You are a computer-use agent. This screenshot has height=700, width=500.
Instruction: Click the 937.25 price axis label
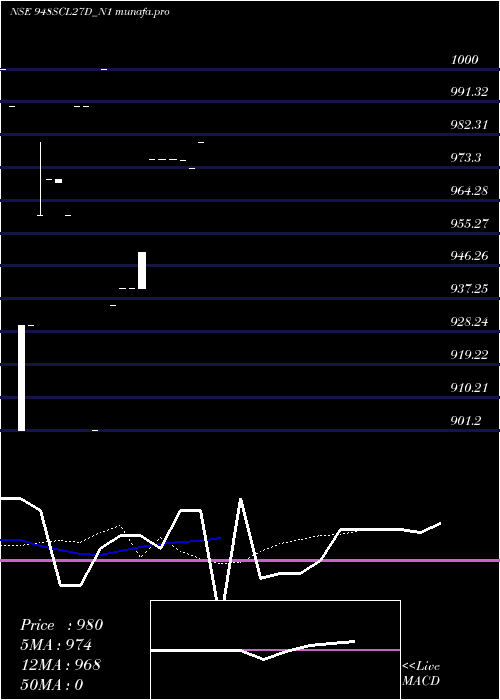coord(469,288)
